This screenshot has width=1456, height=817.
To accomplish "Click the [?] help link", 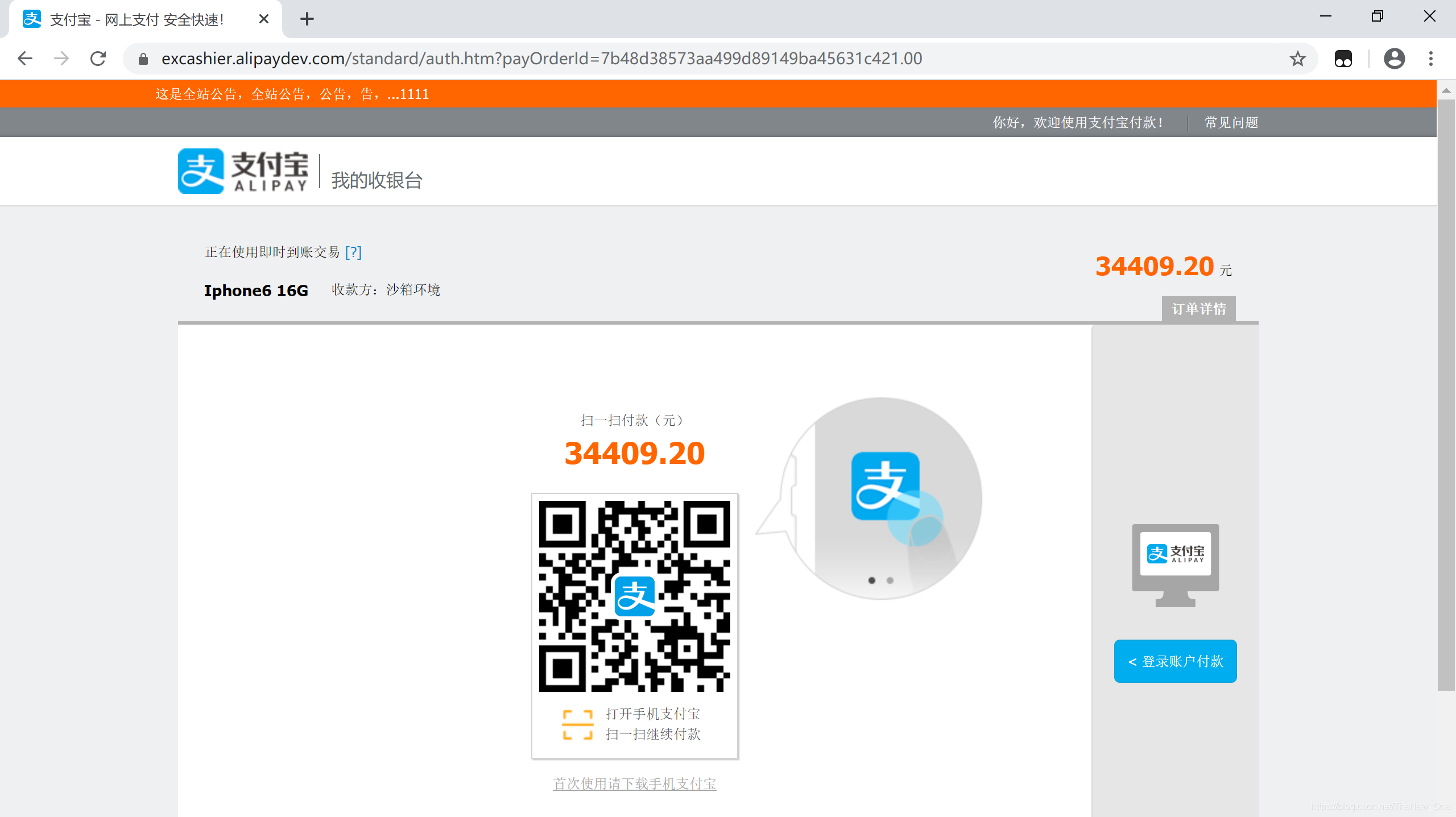I will click(353, 252).
